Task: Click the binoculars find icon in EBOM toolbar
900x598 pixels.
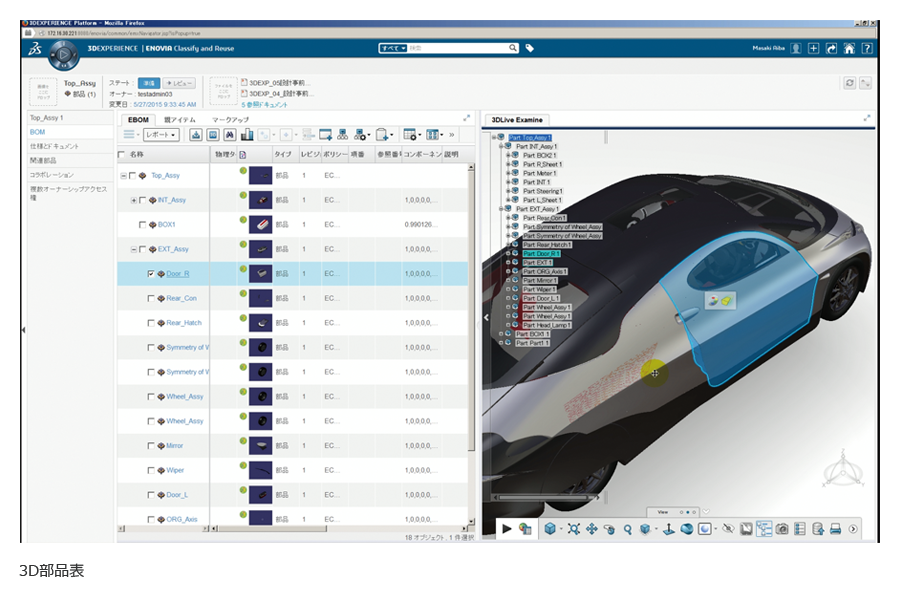Action: (x=230, y=135)
